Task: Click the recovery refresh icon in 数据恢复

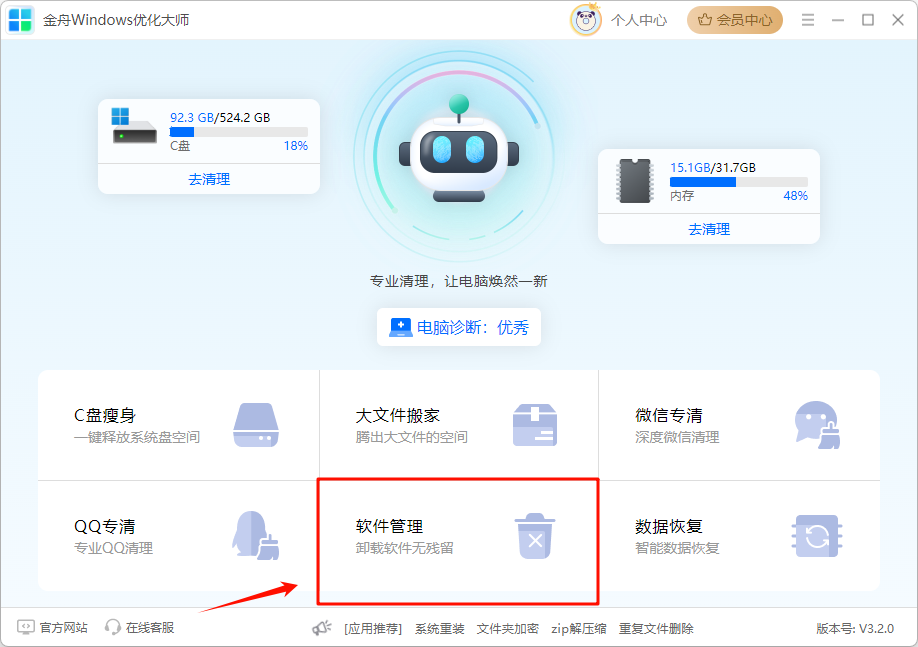Action: (x=817, y=536)
